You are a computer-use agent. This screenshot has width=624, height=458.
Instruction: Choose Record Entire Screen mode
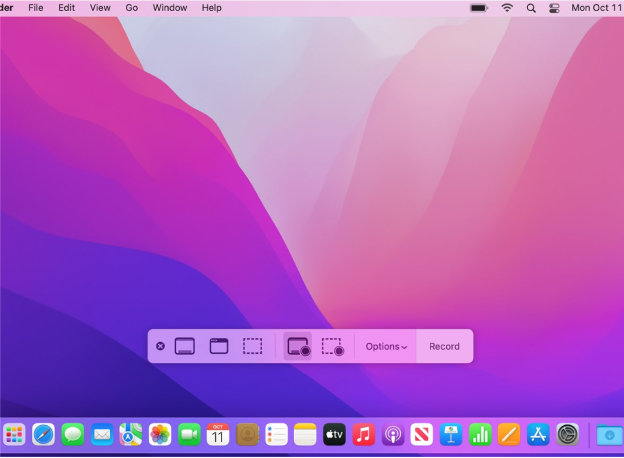click(x=298, y=347)
